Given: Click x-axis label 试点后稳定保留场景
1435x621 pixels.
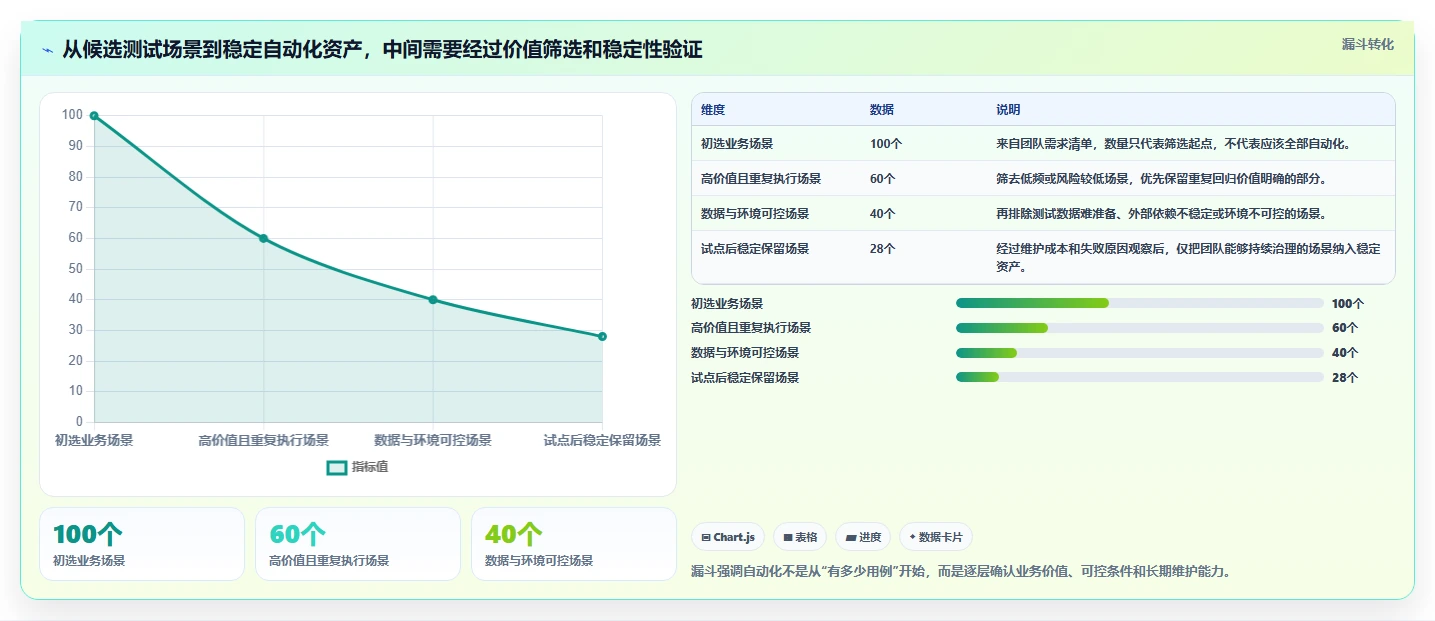Looking at the screenshot, I should click(602, 440).
